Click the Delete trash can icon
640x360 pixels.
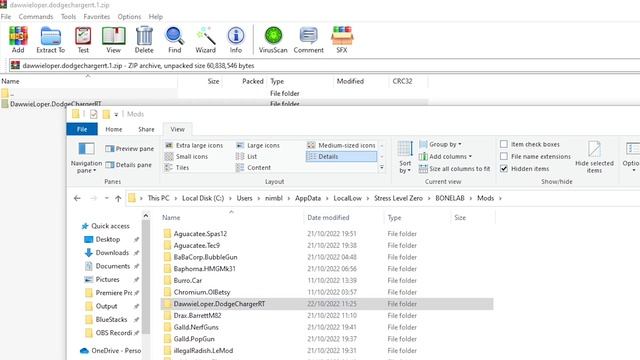(144, 40)
